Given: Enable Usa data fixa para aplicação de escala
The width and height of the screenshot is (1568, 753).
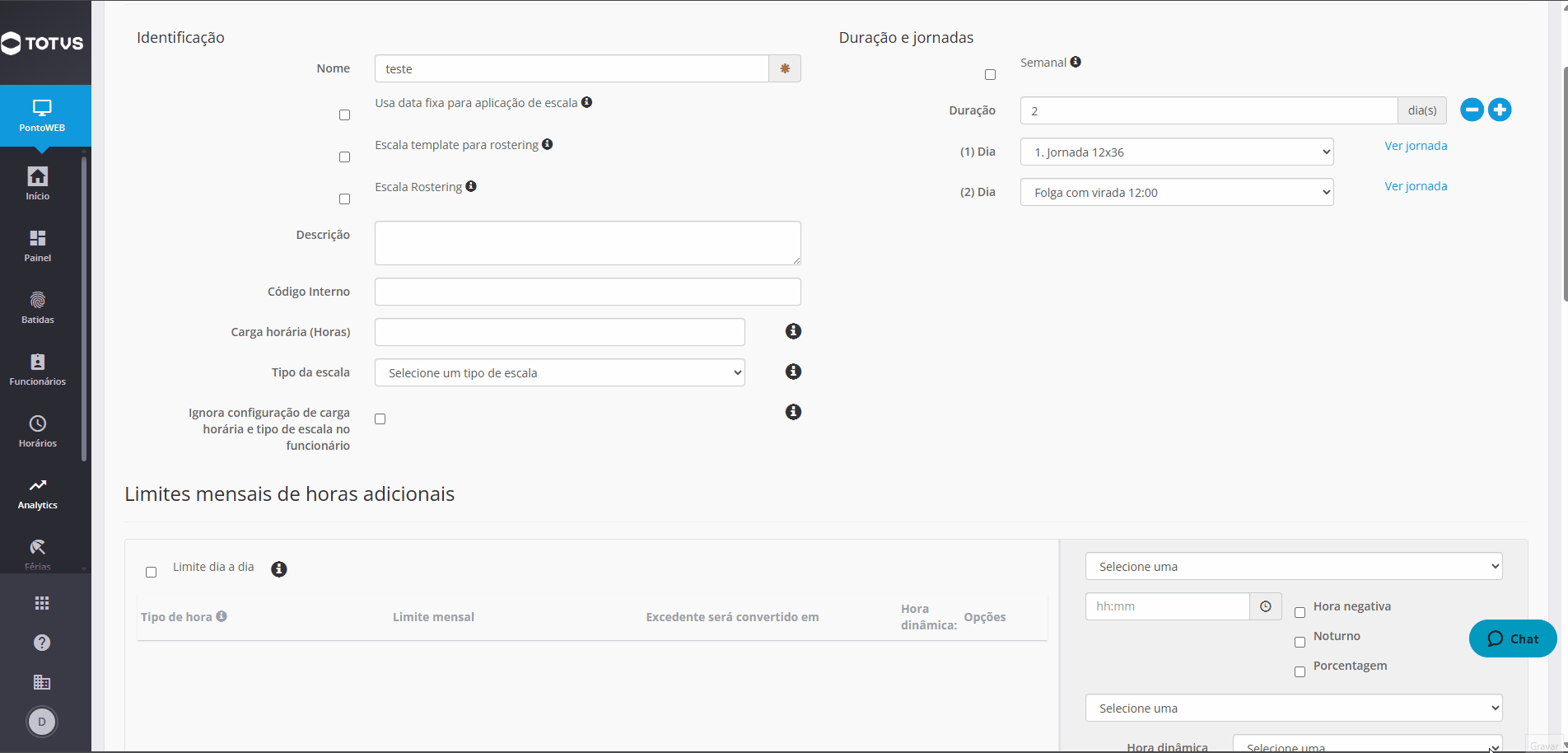Looking at the screenshot, I should click(344, 115).
